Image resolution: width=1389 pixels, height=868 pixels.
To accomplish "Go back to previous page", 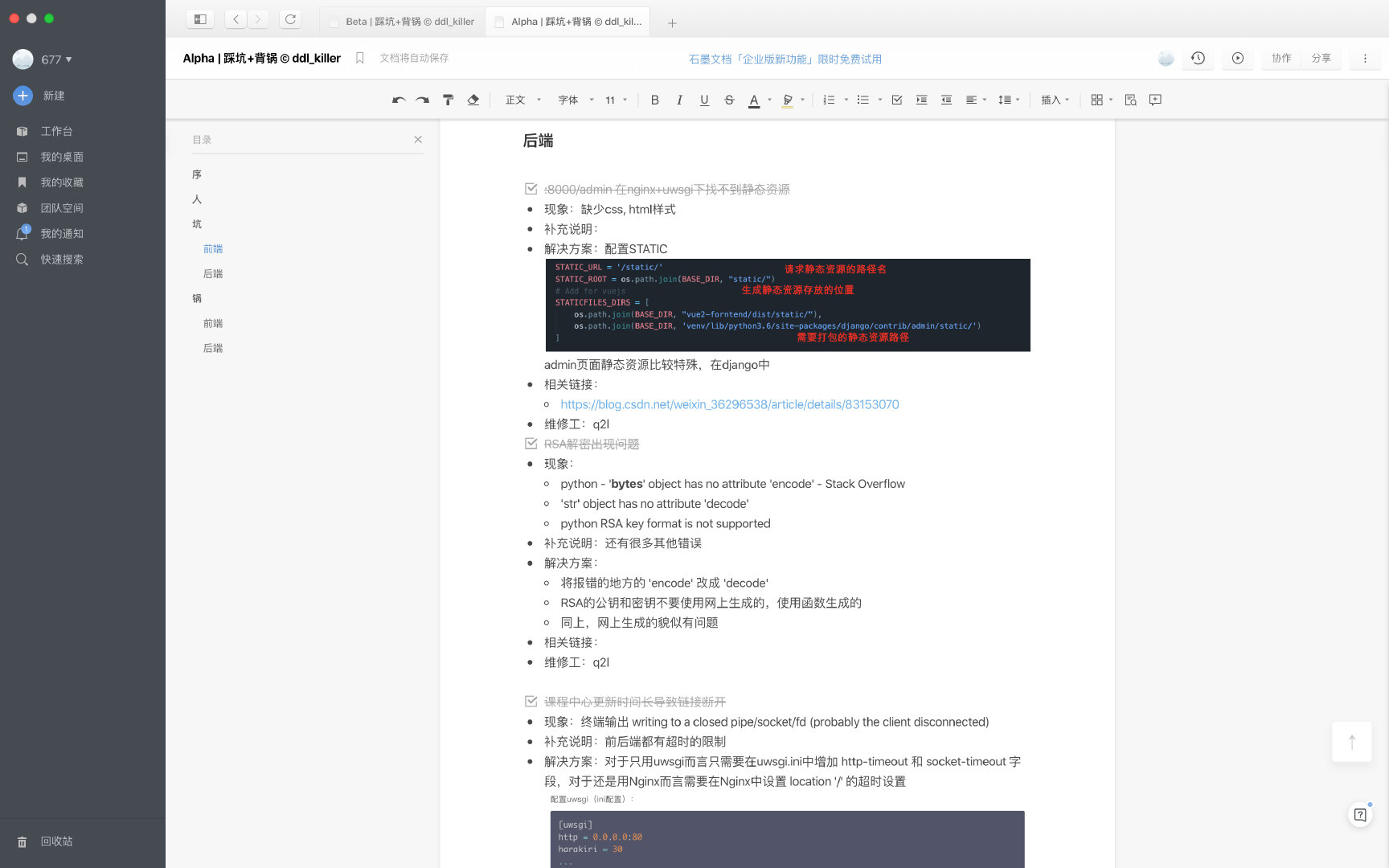I will (236, 19).
